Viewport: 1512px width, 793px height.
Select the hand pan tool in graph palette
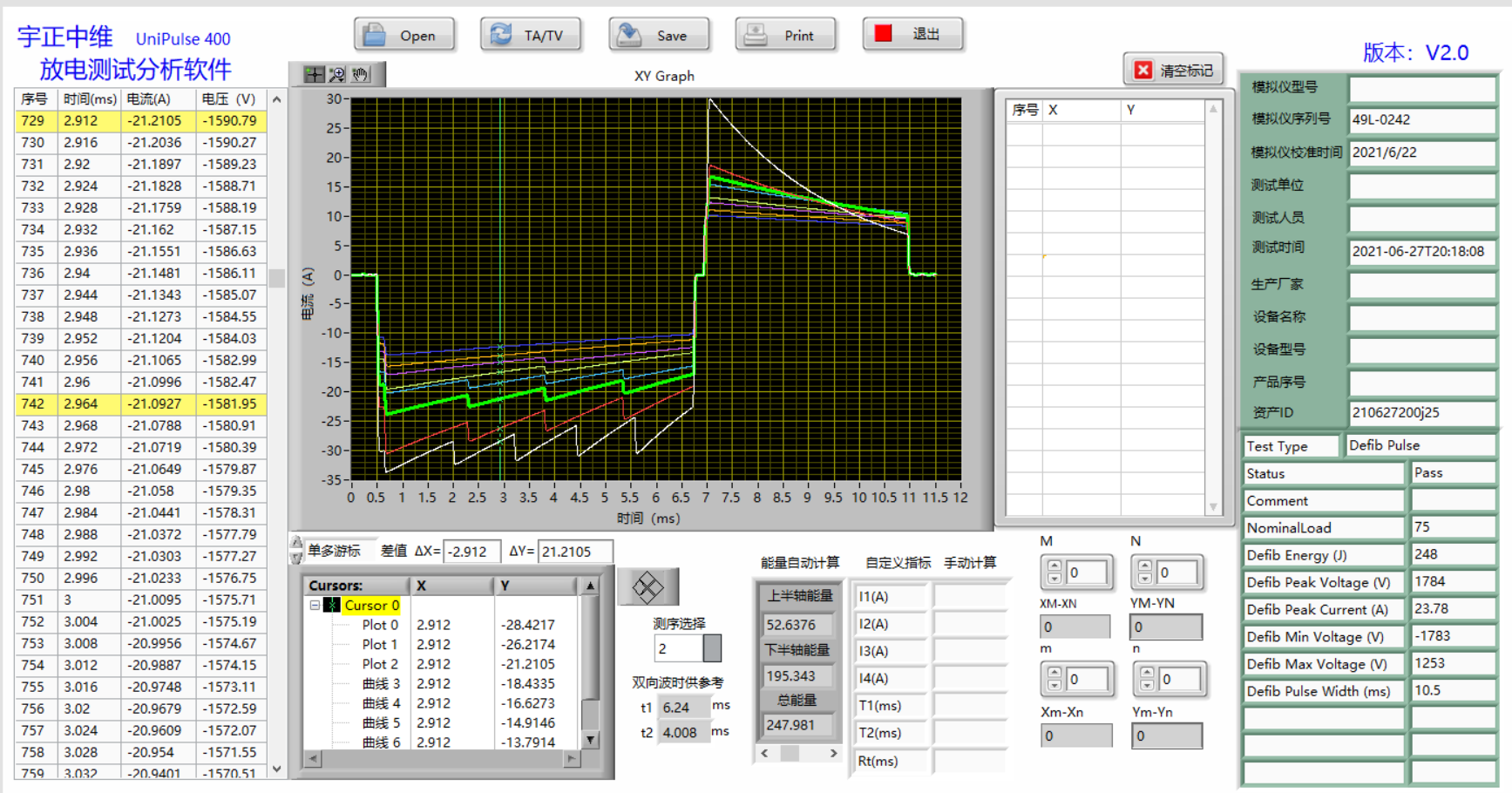pos(360,75)
